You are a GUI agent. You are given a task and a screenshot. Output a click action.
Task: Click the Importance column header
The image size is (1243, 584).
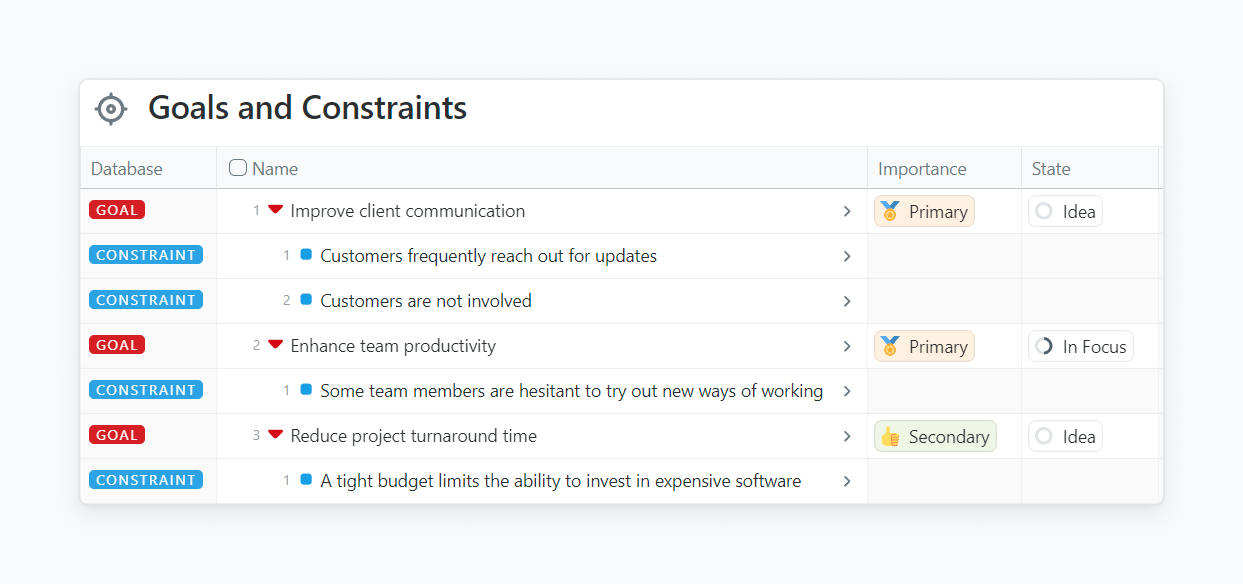pos(922,169)
